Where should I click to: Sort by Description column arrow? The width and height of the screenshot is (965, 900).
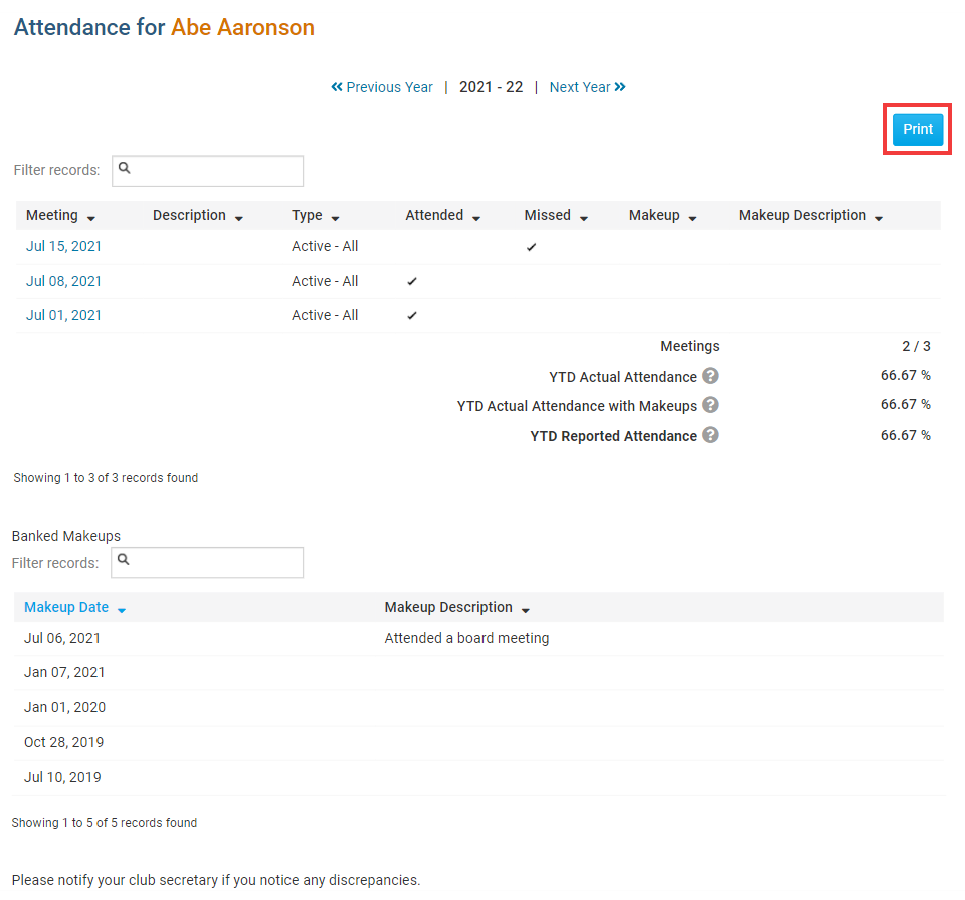tap(238, 218)
